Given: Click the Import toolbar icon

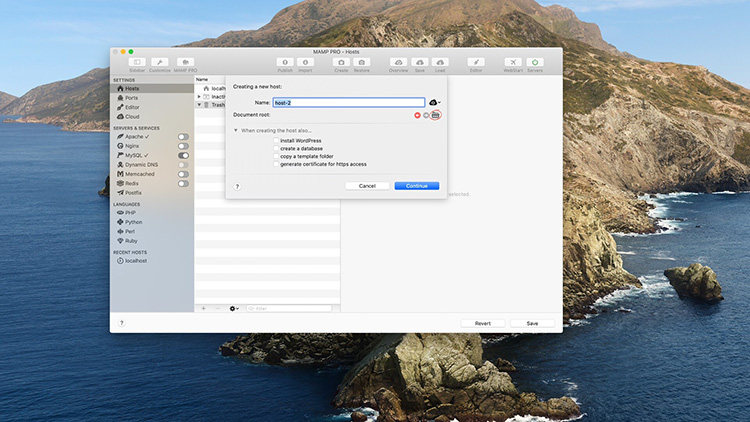Looking at the screenshot, I should [305, 62].
